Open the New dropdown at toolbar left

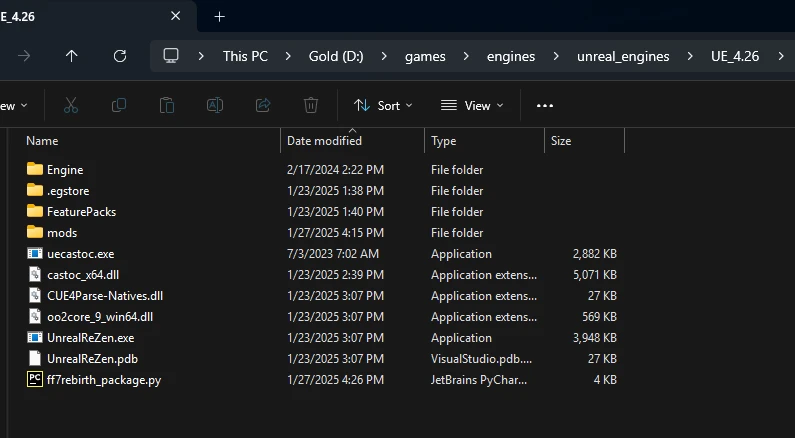point(14,105)
